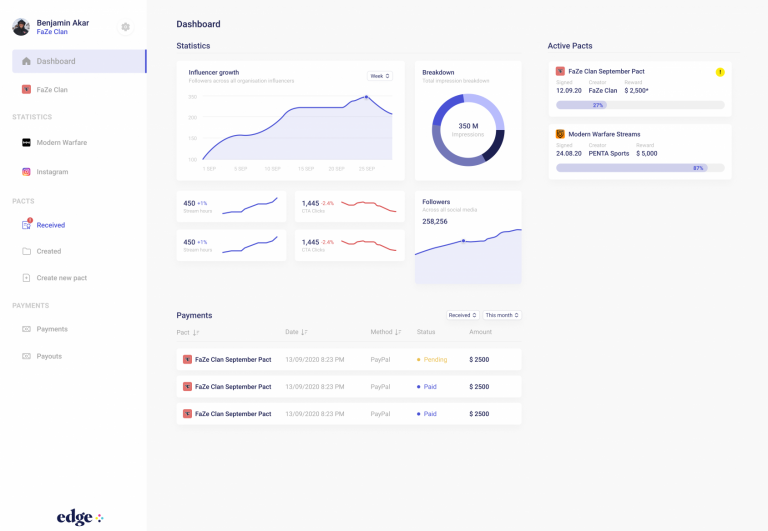The width and height of the screenshot is (768, 531).
Task: Click the $ 5,000 reward value
Action: pyautogui.click(x=647, y=153)
